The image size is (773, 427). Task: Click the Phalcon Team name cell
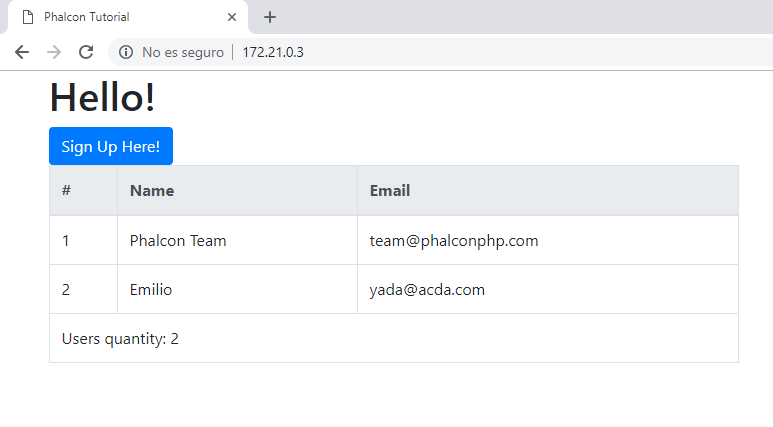click(x=178, y=241)
